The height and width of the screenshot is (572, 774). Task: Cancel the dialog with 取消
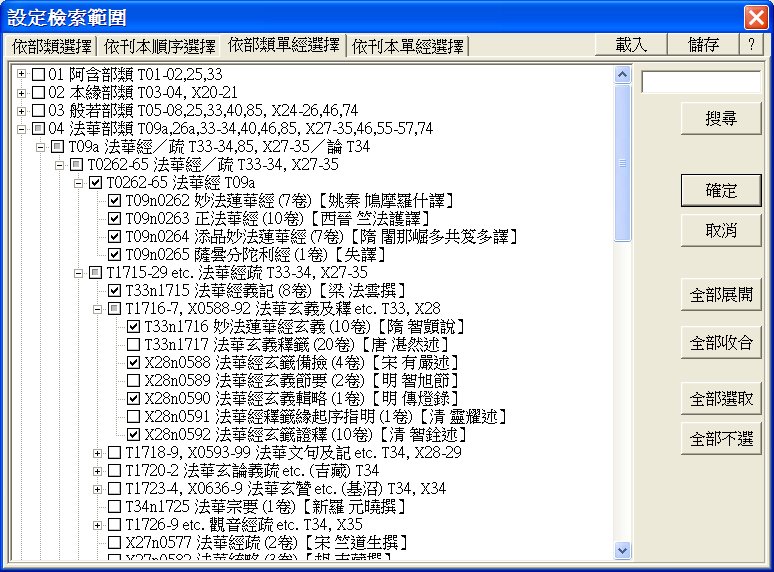pyautogui.click(x=720, y=230)
